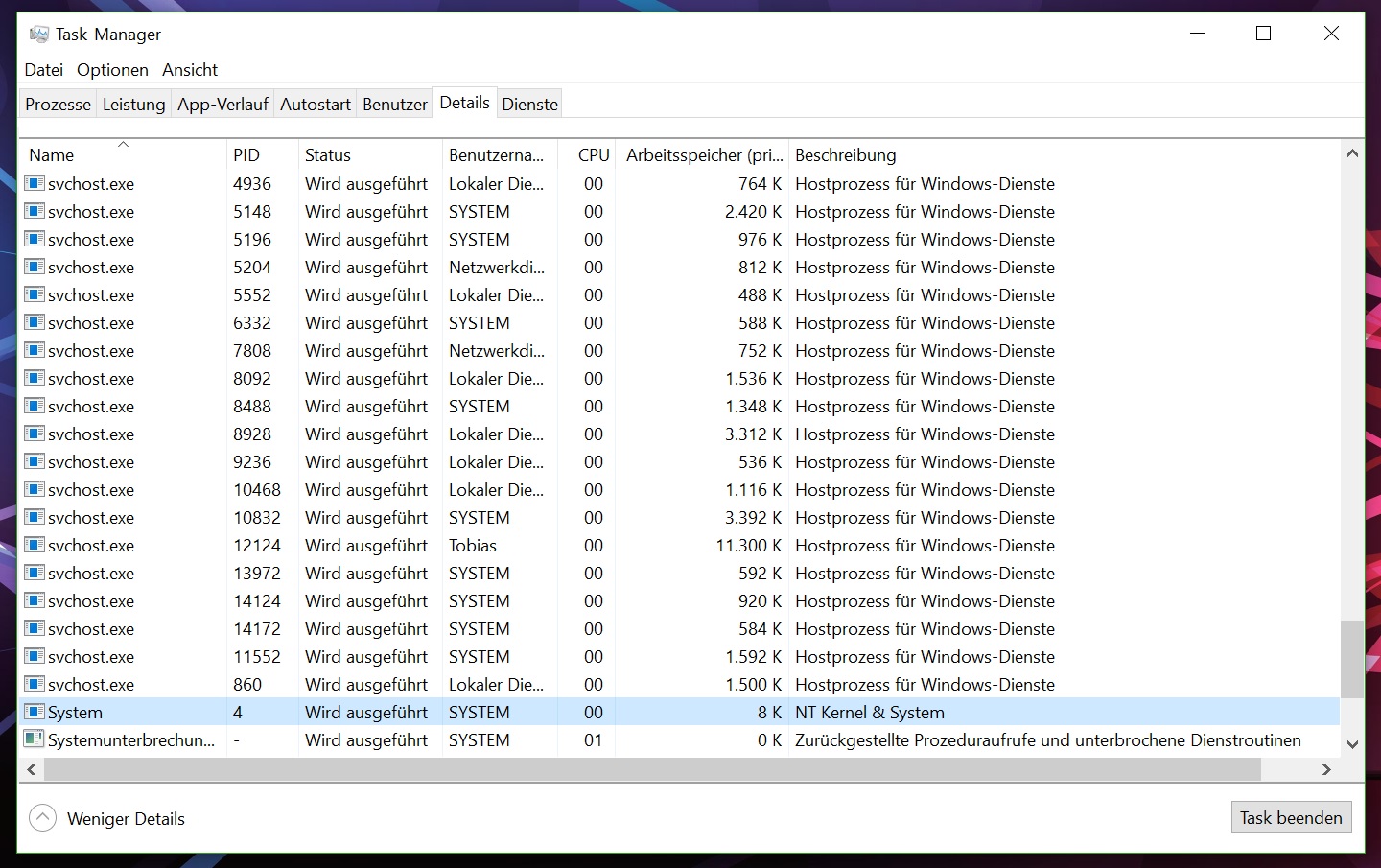Collapse view with Weniger Details arrow
This screenshot has width=1381, height=868.
click(x=43, y=818)
